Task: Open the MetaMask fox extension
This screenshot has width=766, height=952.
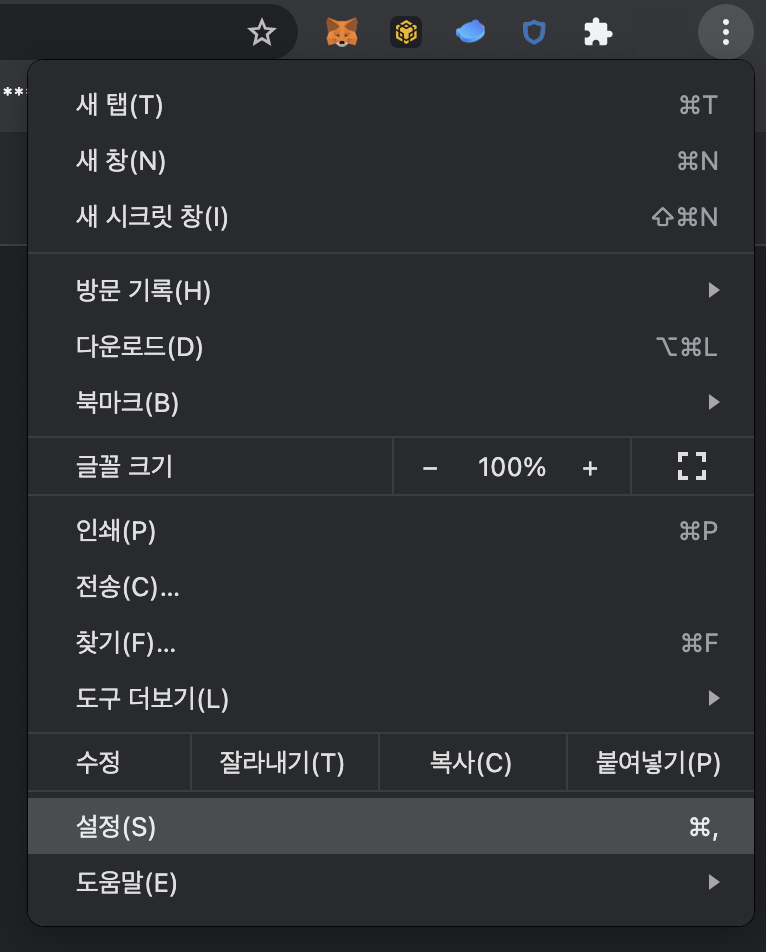Action: pyautogui.click(x=342, y=33)
